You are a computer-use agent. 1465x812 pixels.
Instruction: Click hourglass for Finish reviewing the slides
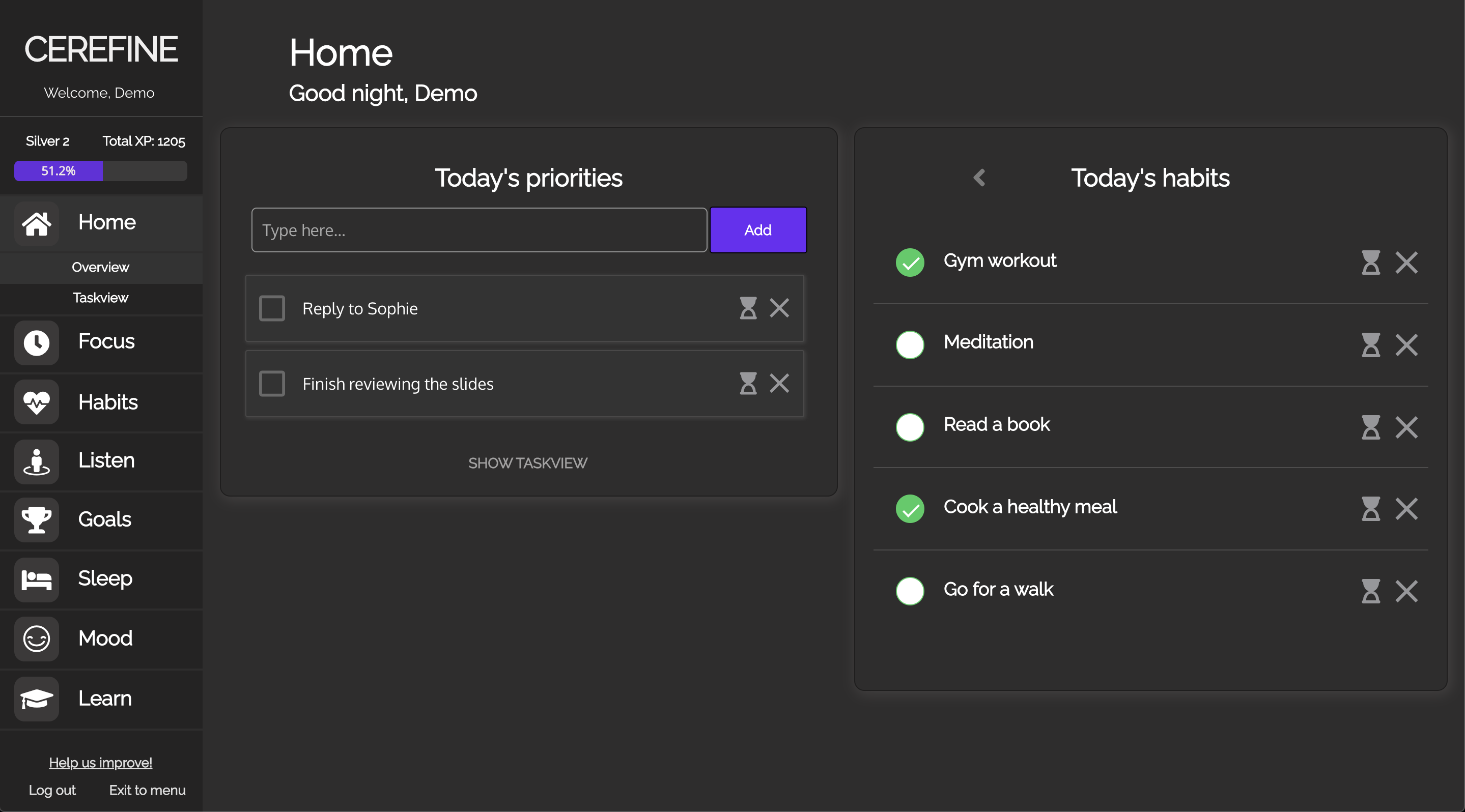coord(748,383)
